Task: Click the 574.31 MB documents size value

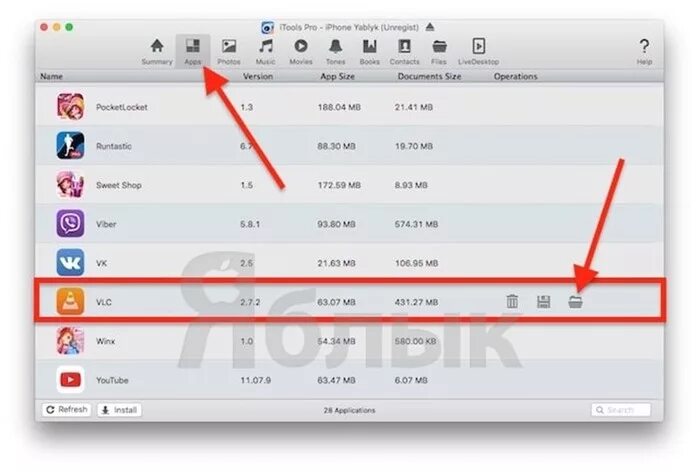Action: (416, 224)
